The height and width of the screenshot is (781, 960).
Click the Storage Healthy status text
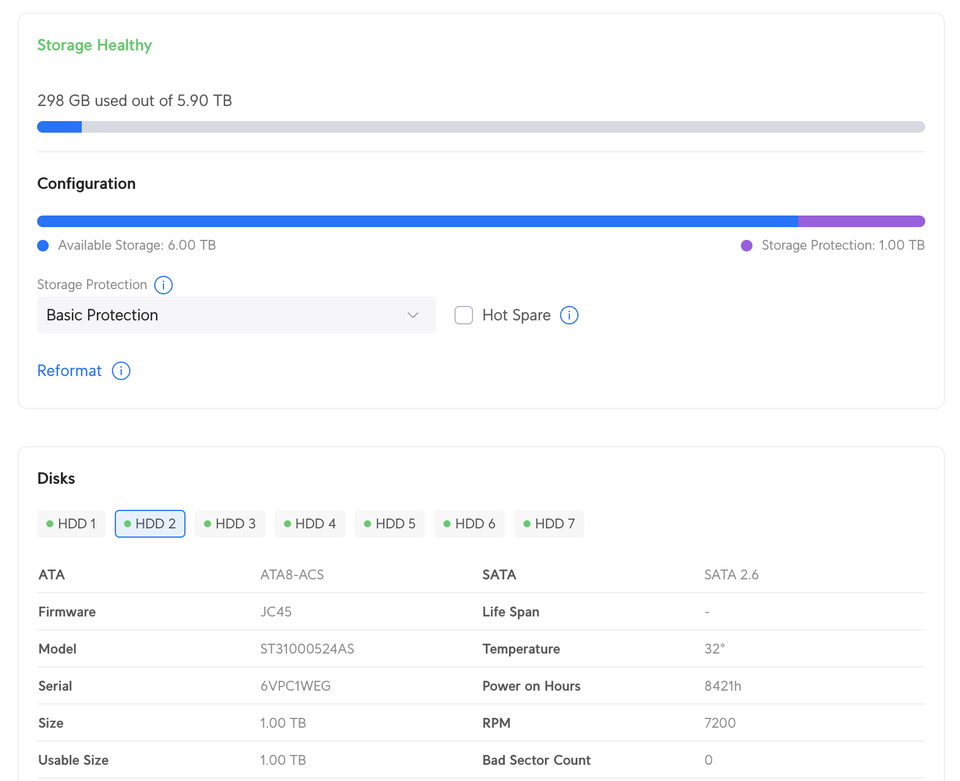(x=95, y=45)
